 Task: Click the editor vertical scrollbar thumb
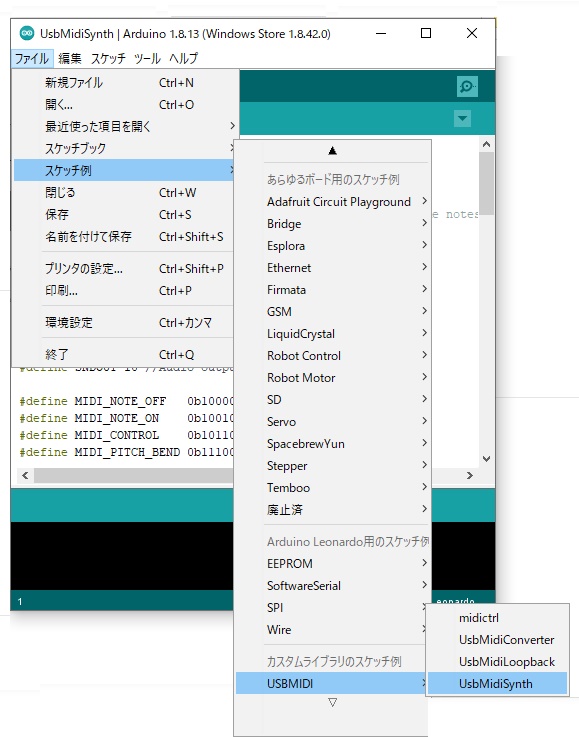point(486,183)
